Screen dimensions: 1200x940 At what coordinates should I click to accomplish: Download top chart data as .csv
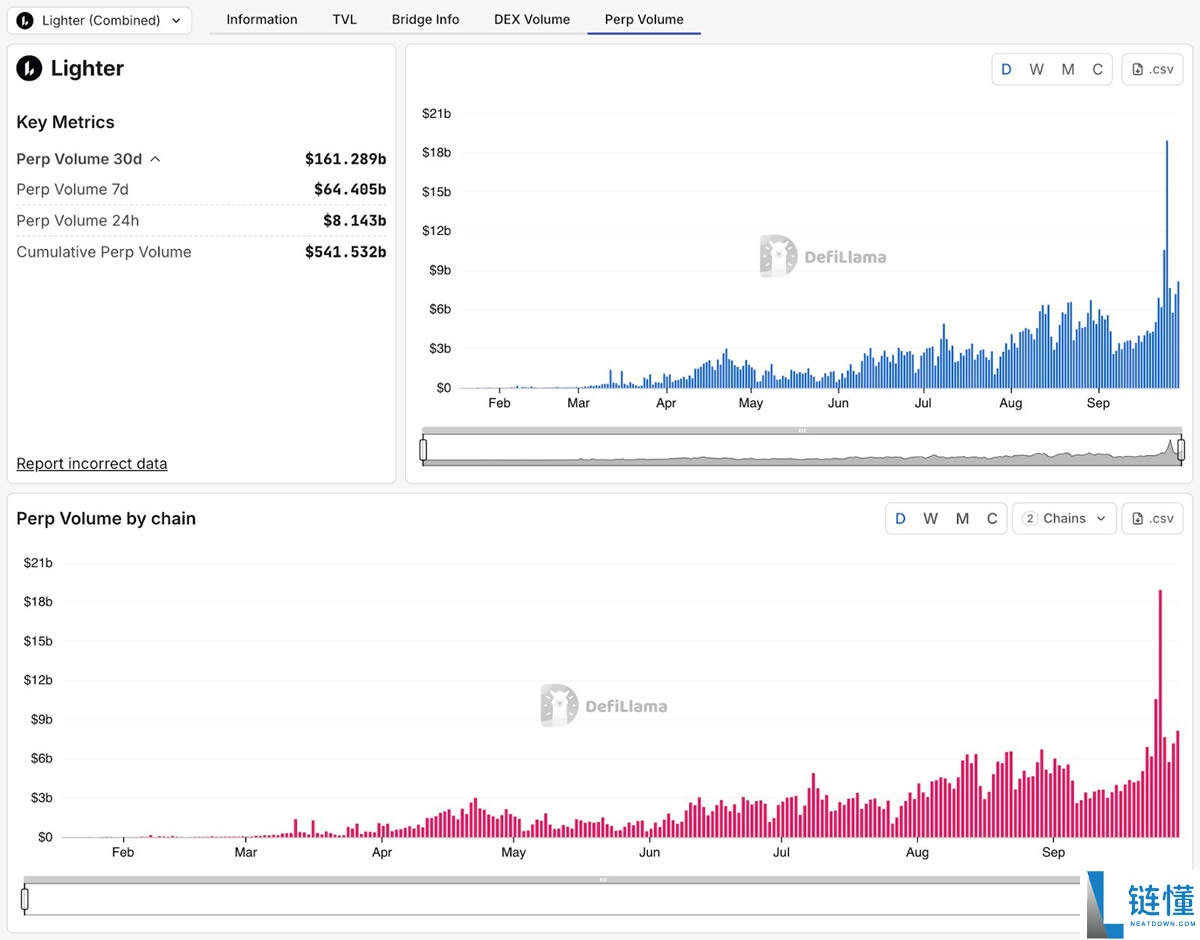pos(1153,69)
